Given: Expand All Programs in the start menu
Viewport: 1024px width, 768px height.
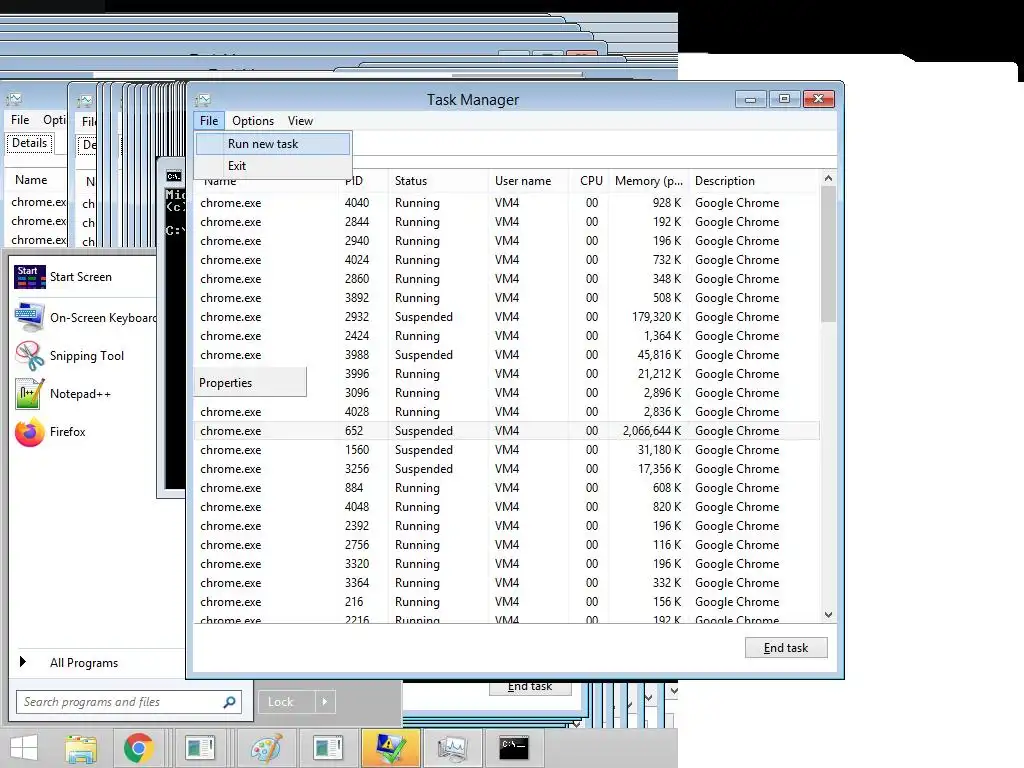Looking at the screenshot, I should point(84,663).
